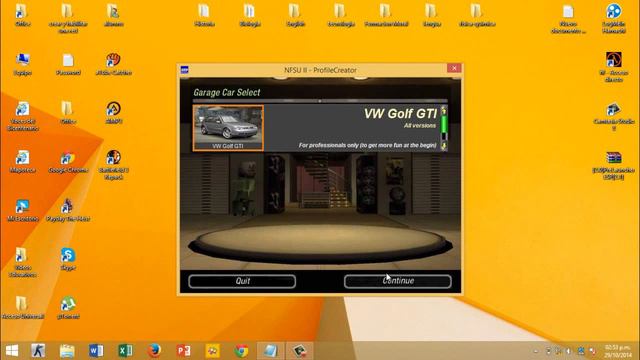
Task: Click the car list scroll-down arrow
Action: [x=444, y=146]
